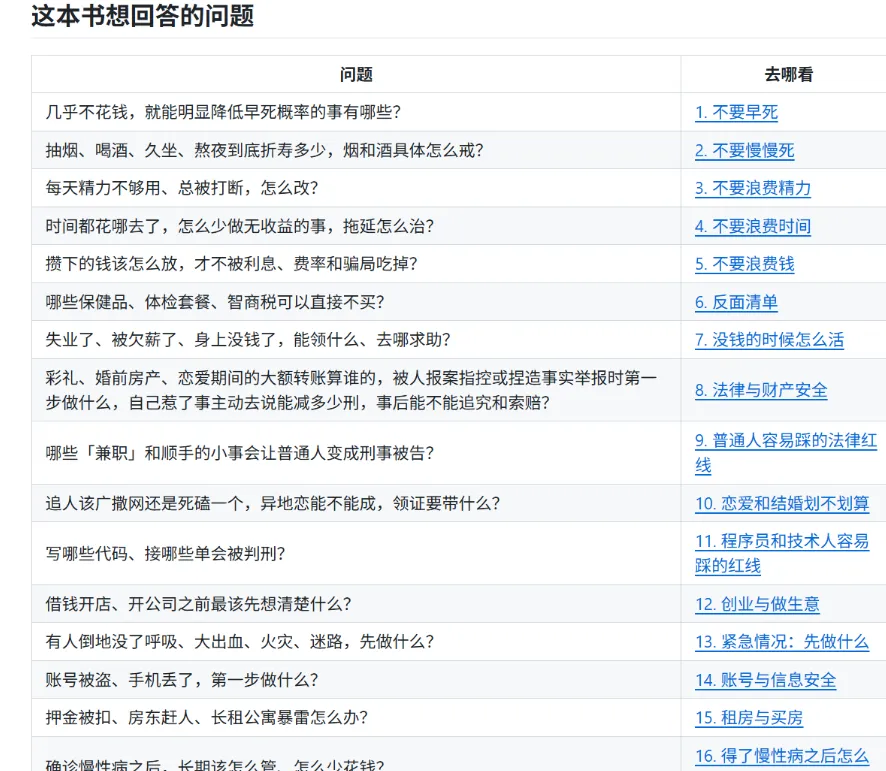Click the 问题 column header

[x=356, y=74]
